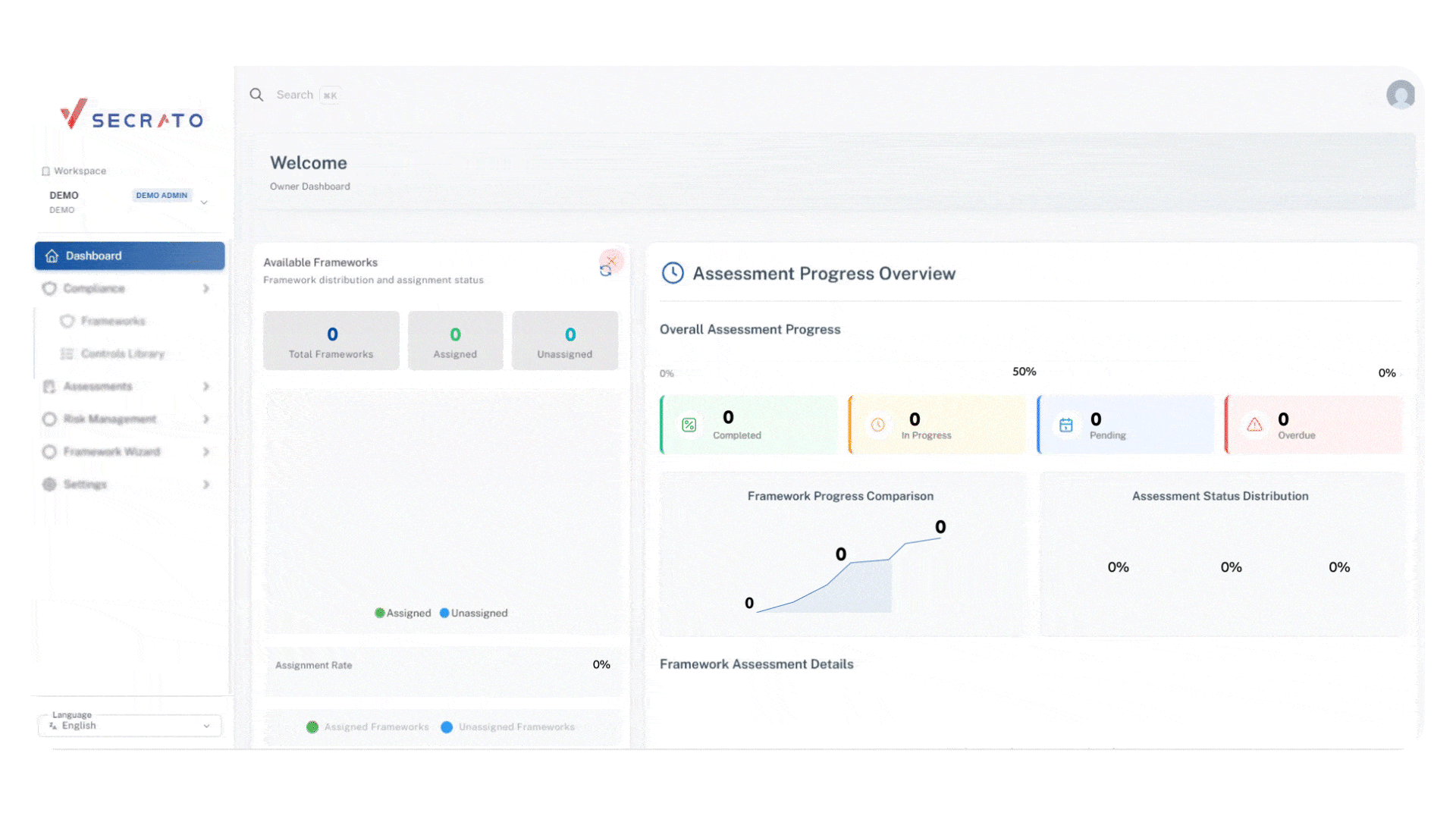1456x819 pixels.
Task: Open the Language selector dropdown
Action: coord(130,726)
